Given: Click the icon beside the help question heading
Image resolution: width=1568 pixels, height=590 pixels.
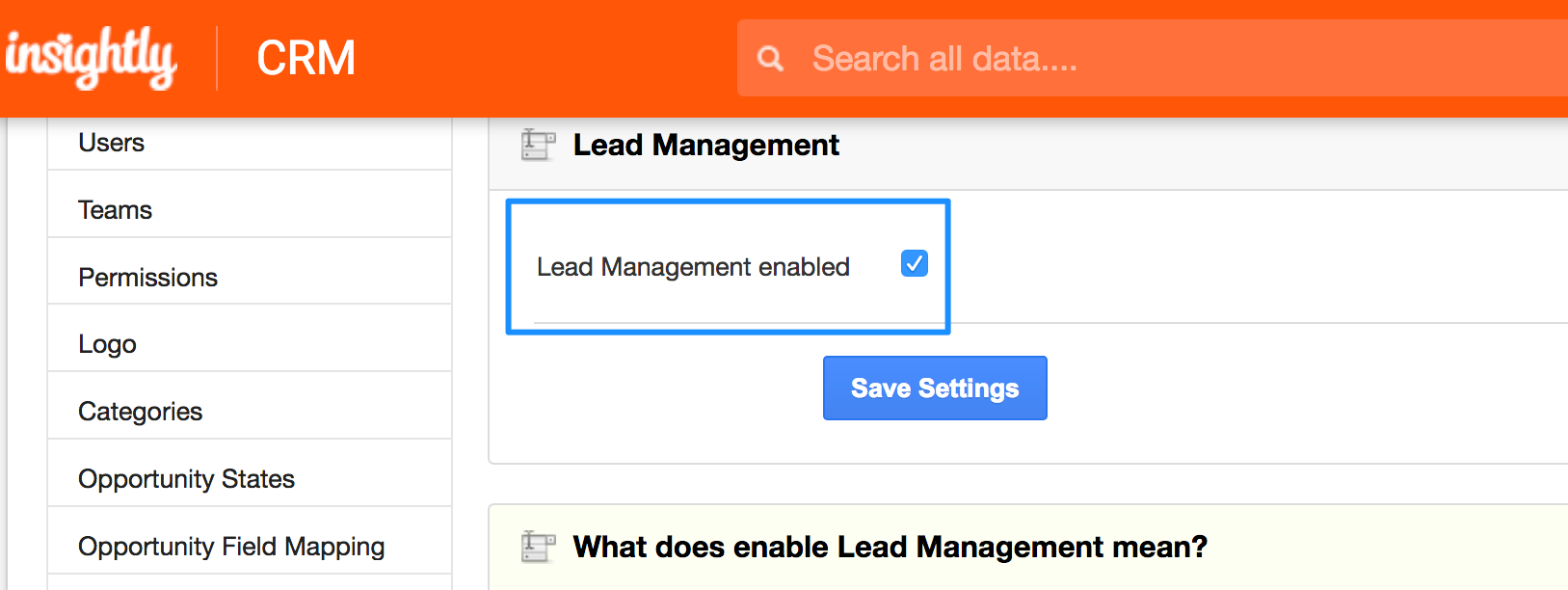Looking at the screenshot, I should click(539, 547).
